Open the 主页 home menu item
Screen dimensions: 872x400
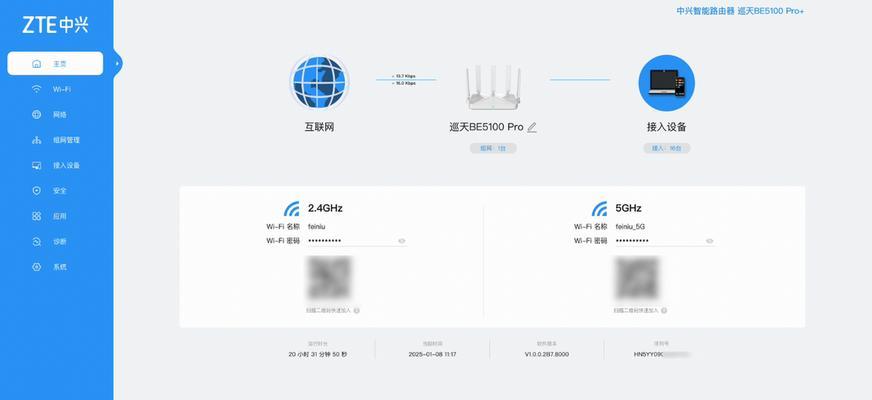point(55,63)
